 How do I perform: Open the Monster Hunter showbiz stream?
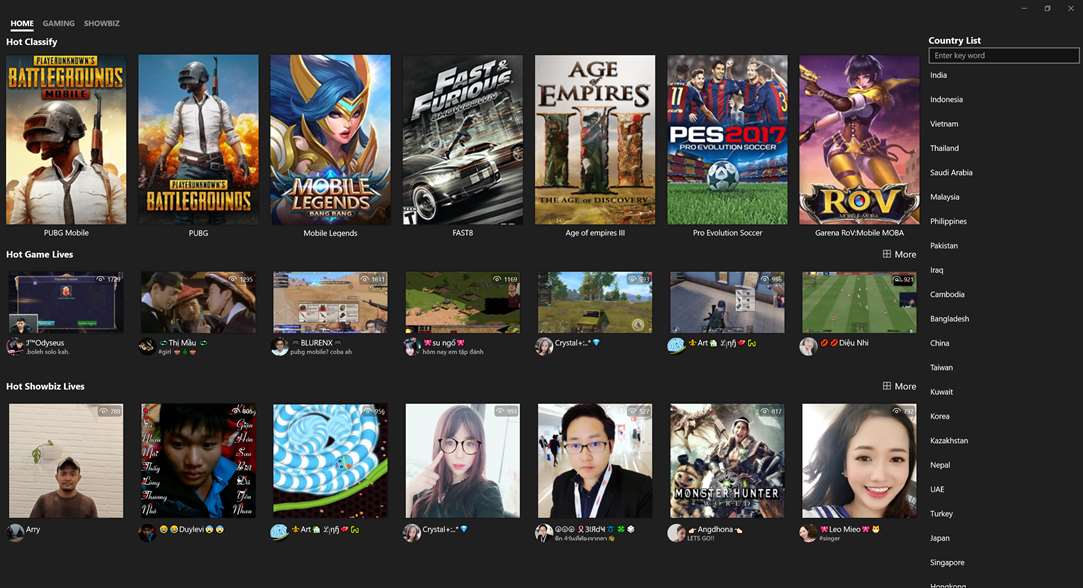(x=727, y=461)
